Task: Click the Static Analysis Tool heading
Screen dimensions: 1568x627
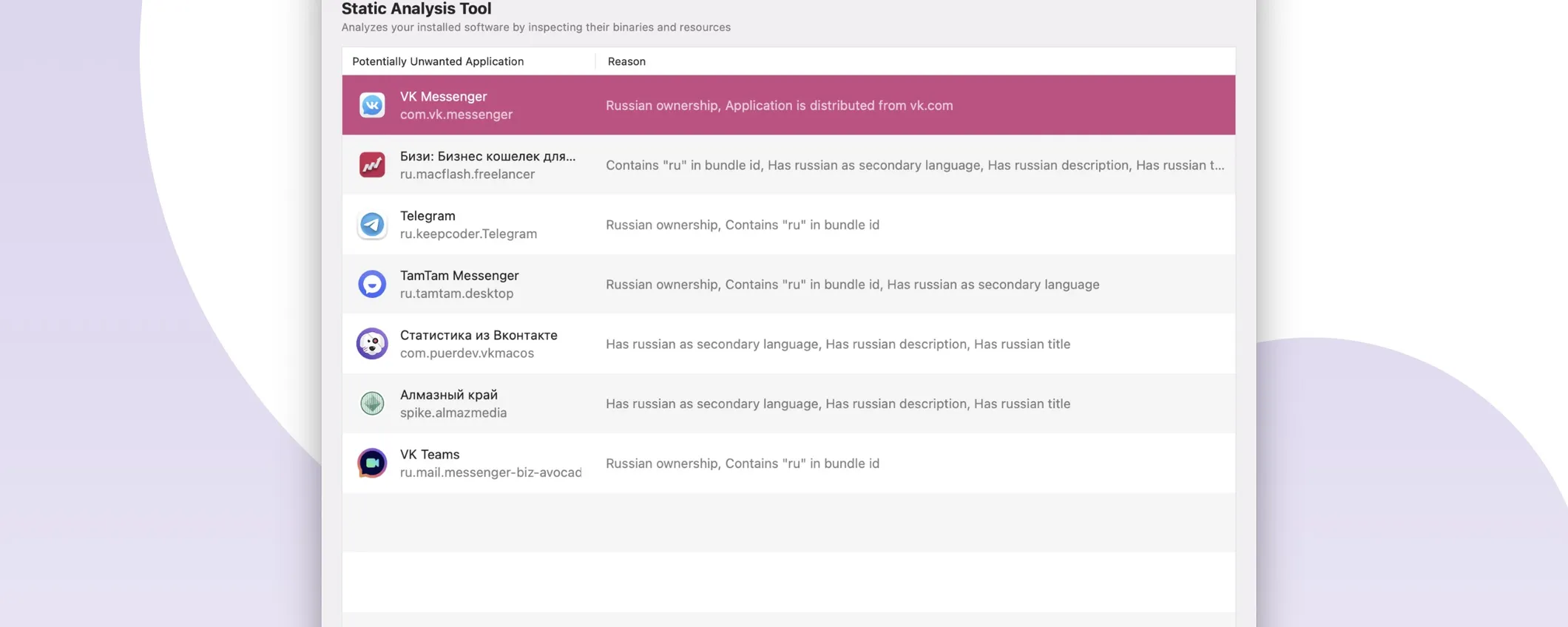Action: pyautogui.click(x=416, y=9)
